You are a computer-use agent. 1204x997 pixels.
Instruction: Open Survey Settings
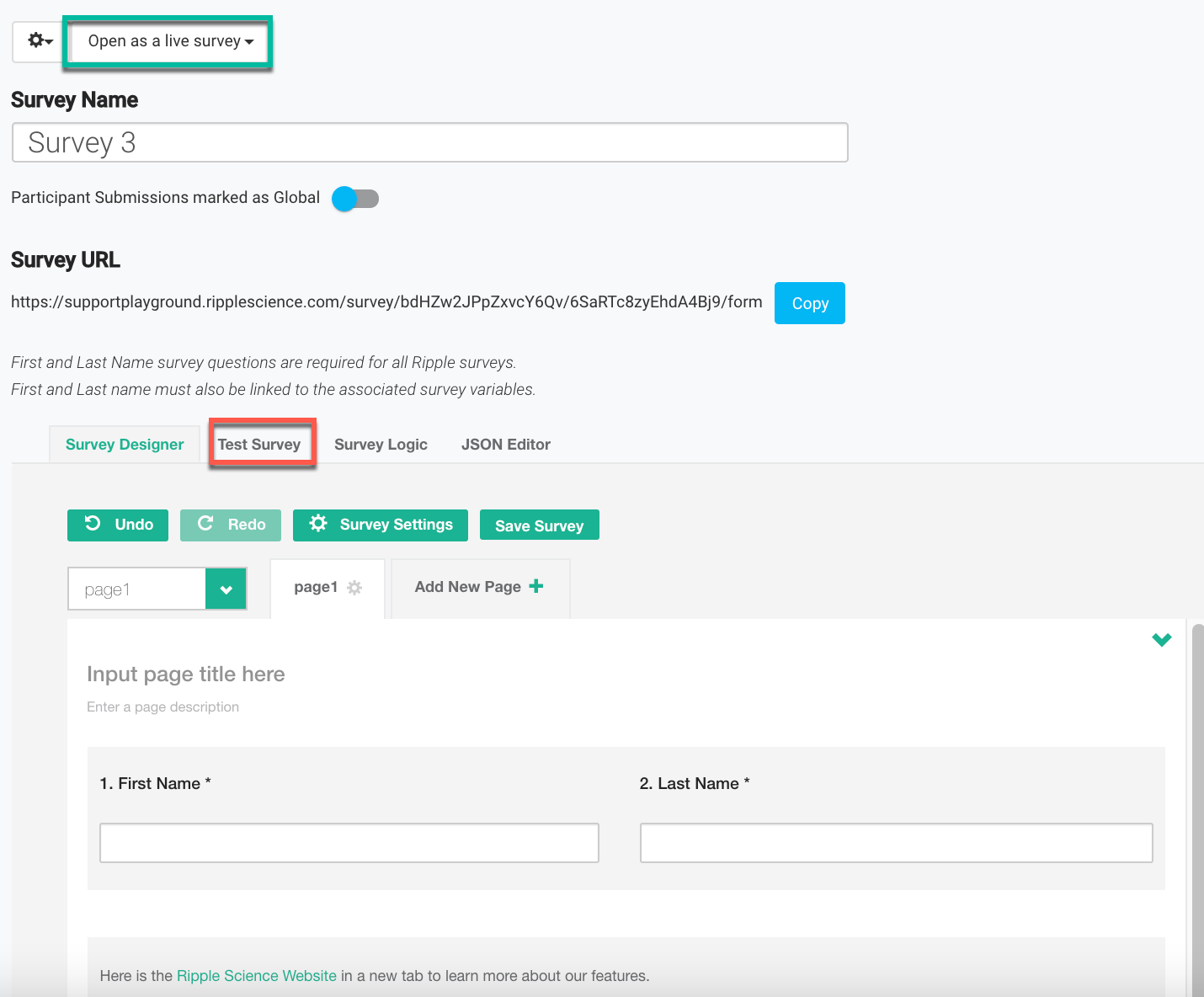click(380, 525)
